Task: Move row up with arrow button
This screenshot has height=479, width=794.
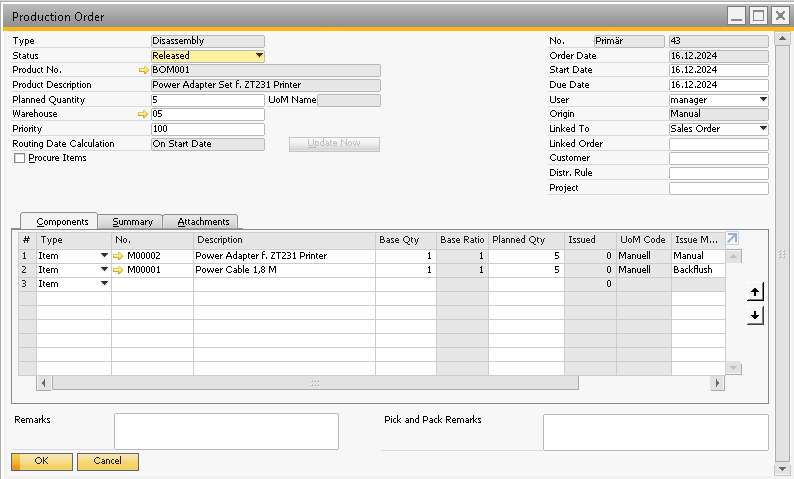Action: click(x=755, y=291)
